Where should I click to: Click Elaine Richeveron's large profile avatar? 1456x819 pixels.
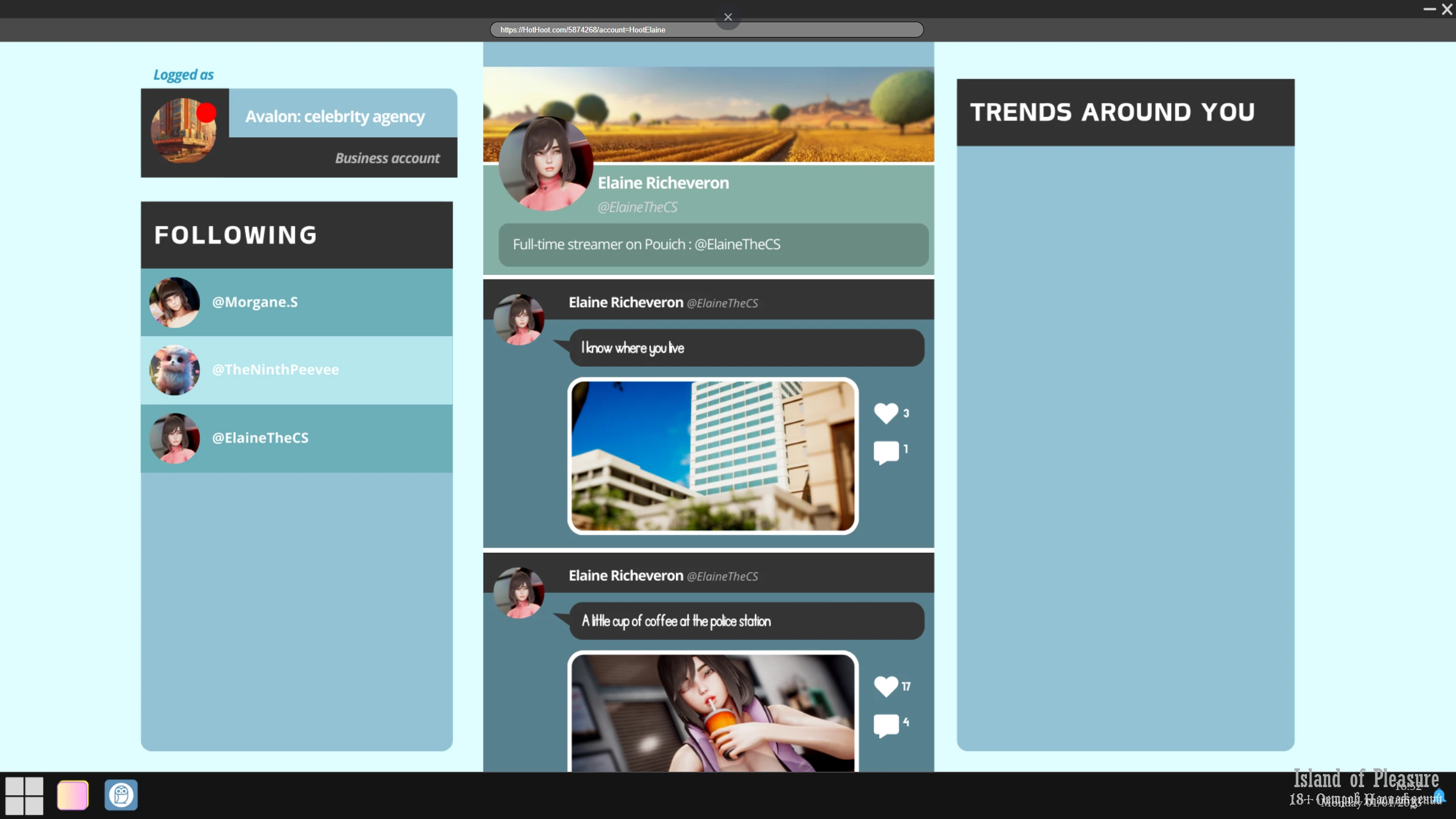click(x=545, y=164)
